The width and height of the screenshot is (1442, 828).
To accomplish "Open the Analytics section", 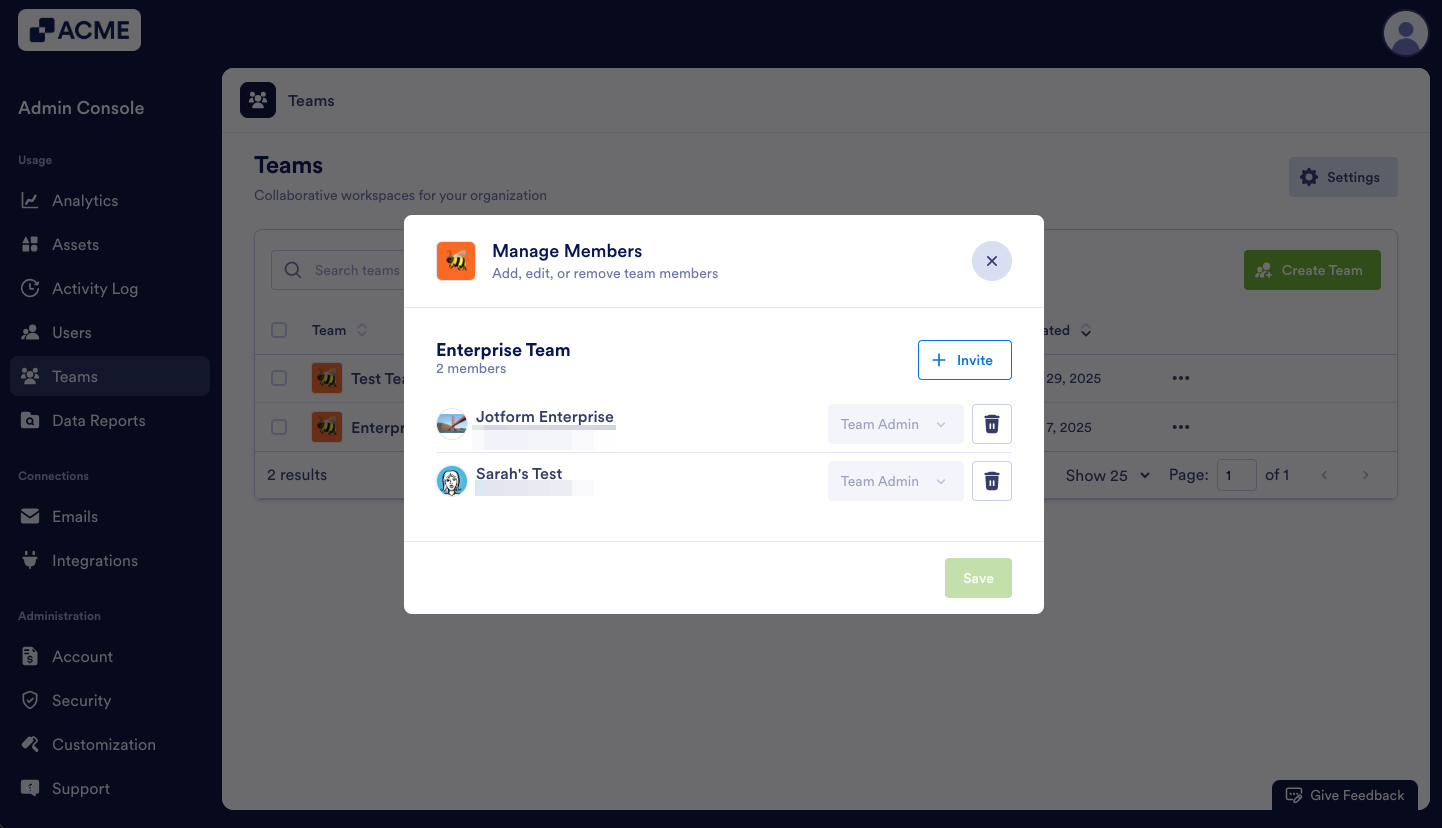I will 84,200.
